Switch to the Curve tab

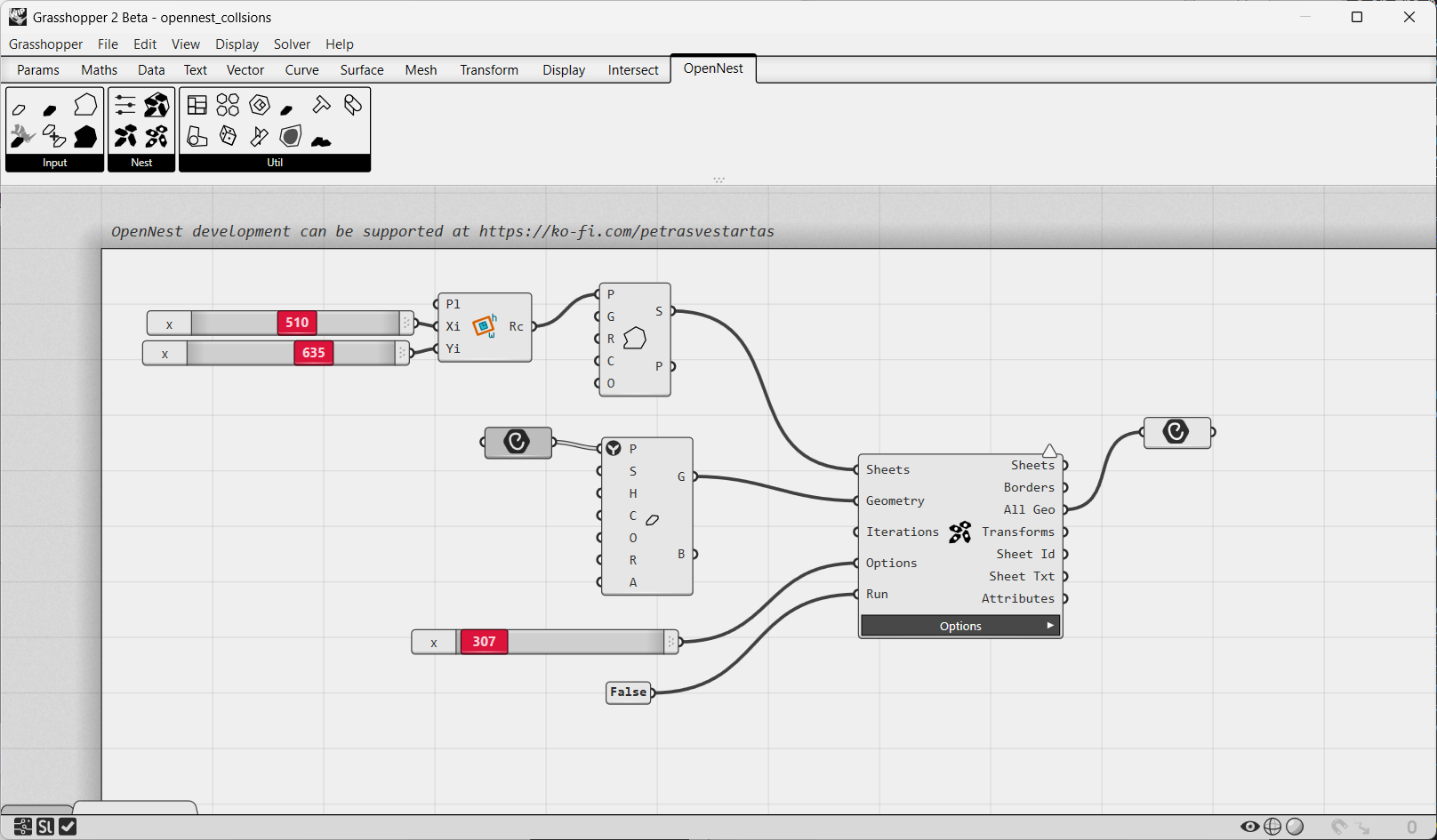(301, 70)
